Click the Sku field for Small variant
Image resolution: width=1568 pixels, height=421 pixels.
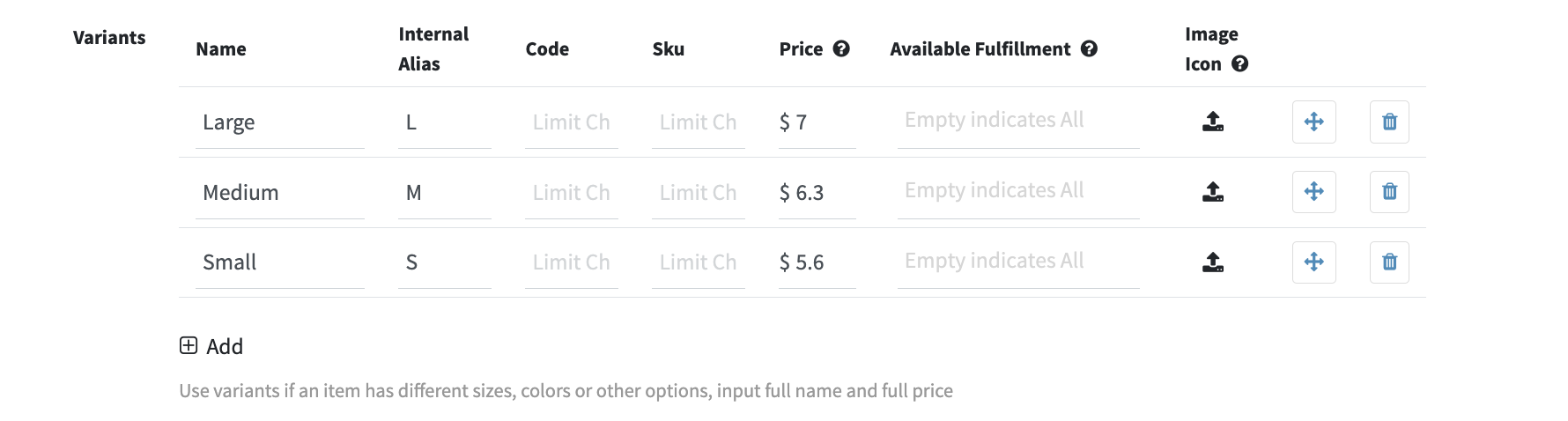[698, 262]
